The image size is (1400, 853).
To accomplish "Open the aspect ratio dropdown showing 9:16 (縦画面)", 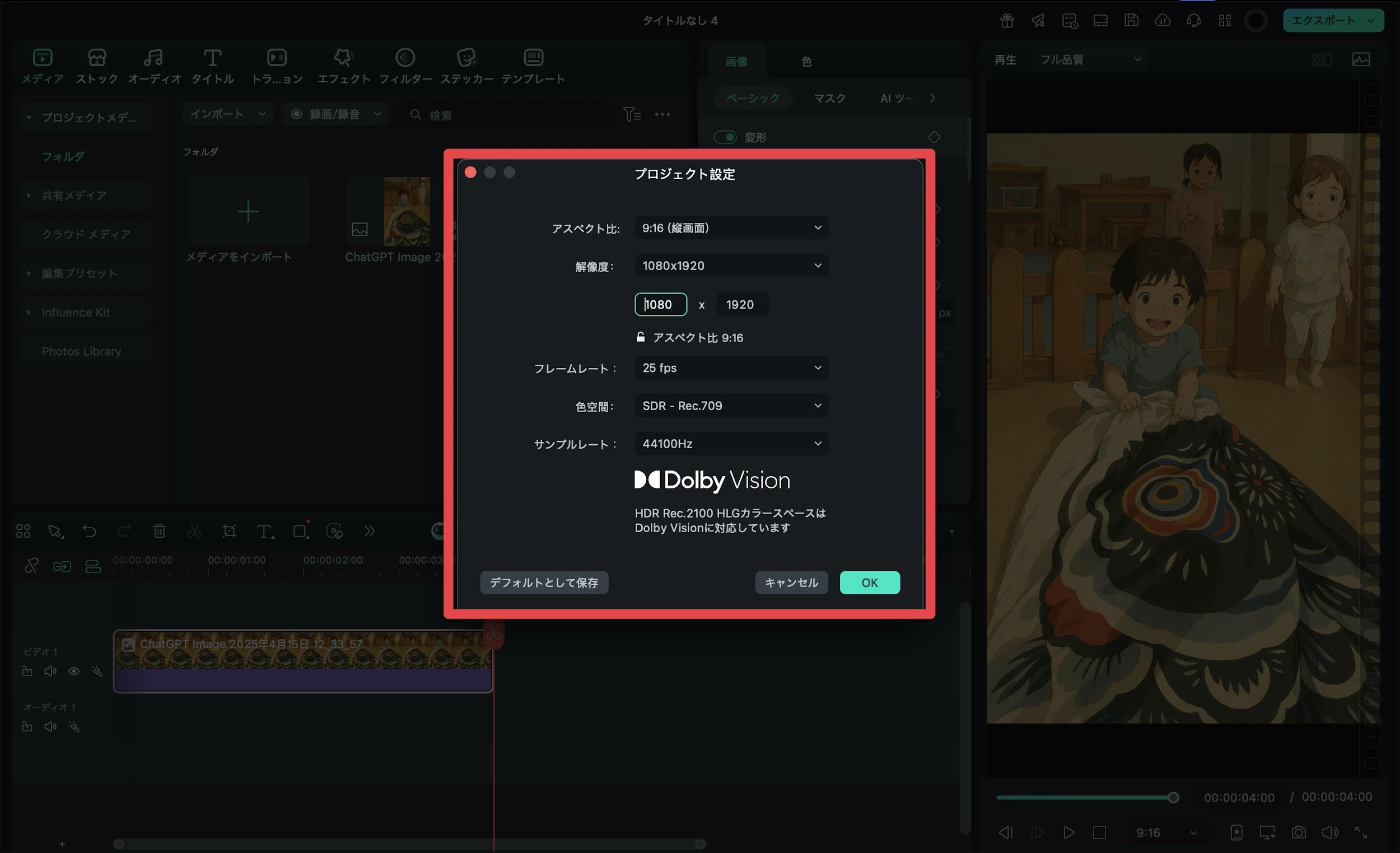I will pyautogui.click(x=731, y=228).
